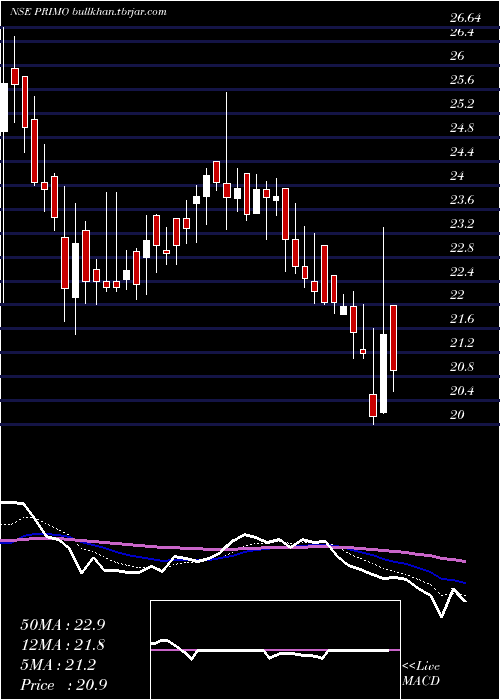
Task: Click the 50MA : 22.9 readout
Action: click(63, 625)
